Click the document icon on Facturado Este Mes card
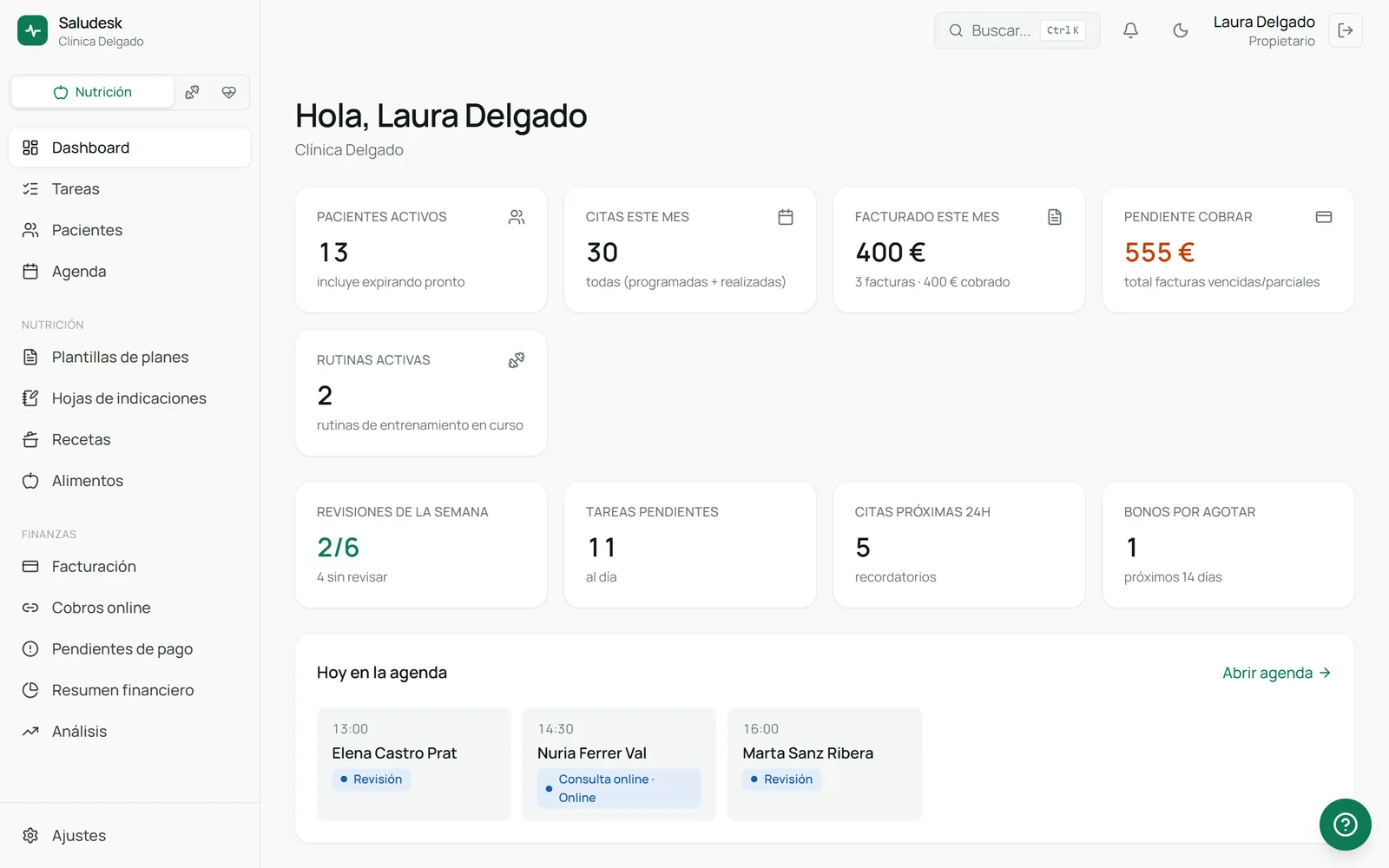Image resolution: width=1389 pixels, height=868 pixels. (1055, 217)
